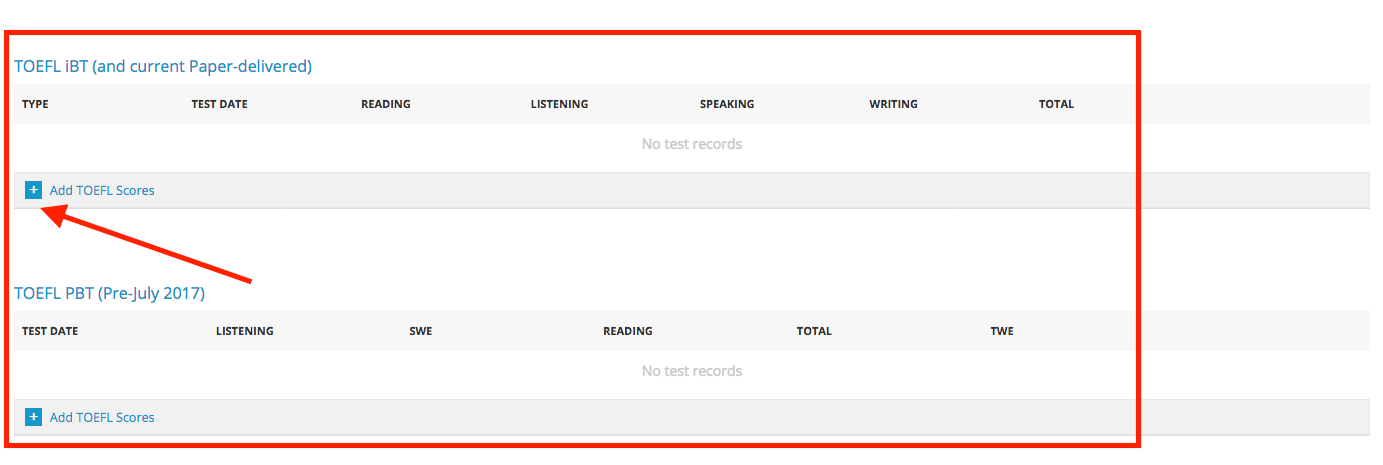Image resolution: width=1383 pixels, height=465 pixels.
Task: Click the plus icon under the TOEFL iBT table
Action: [x=34, y=190]
